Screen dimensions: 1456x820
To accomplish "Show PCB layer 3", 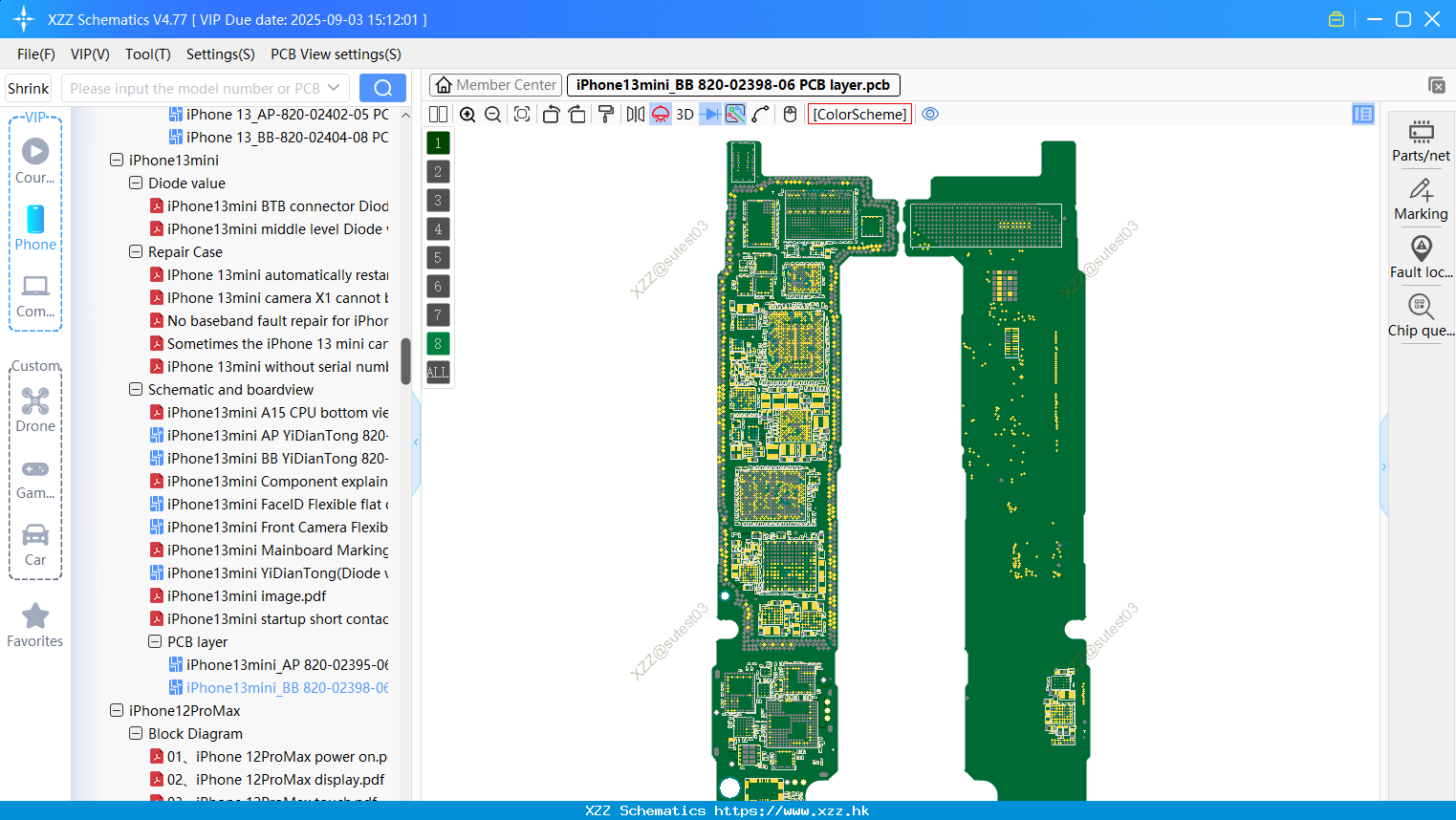I will 438,200.
